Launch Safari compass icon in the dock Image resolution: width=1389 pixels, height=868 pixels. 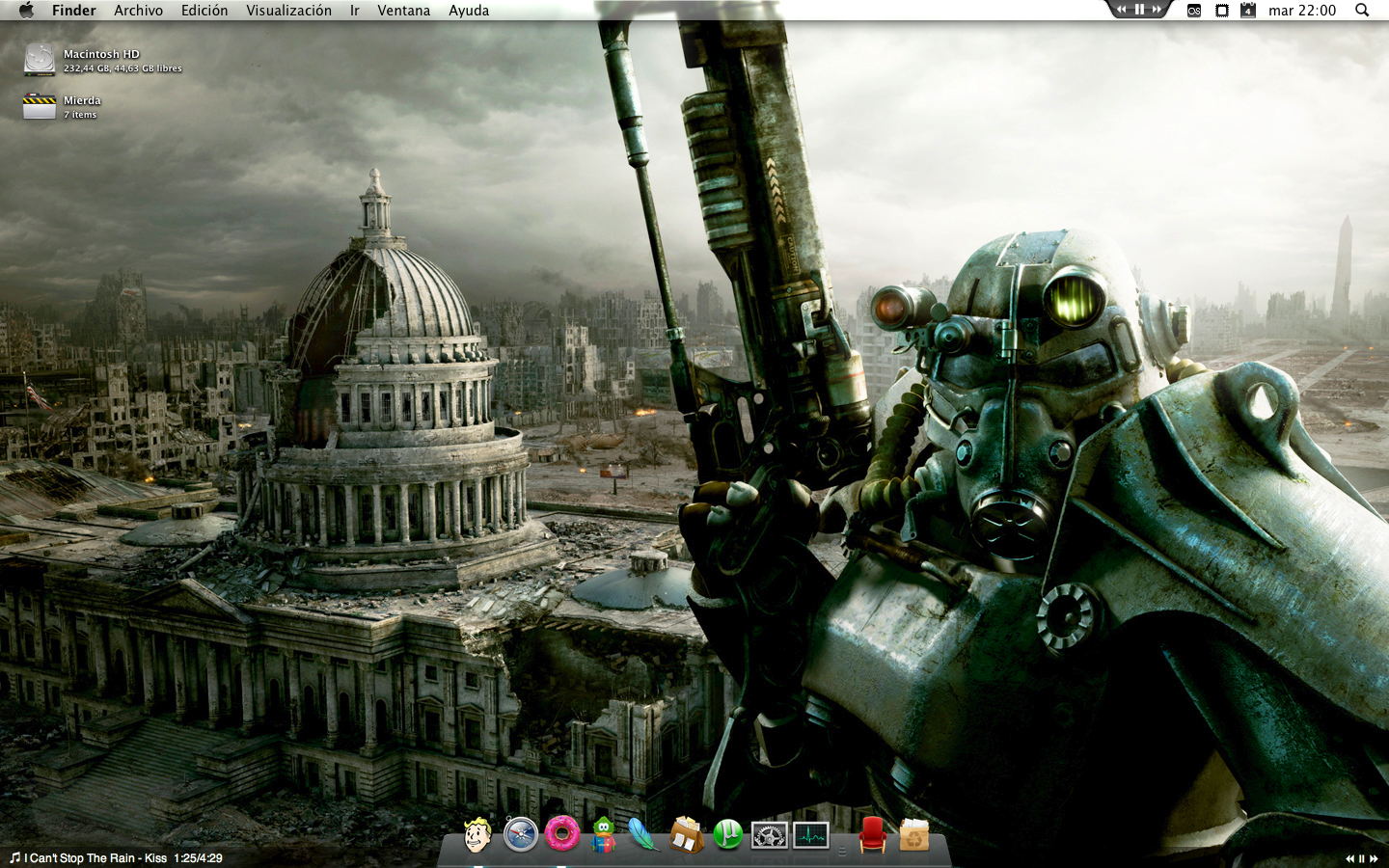[520, 834]
